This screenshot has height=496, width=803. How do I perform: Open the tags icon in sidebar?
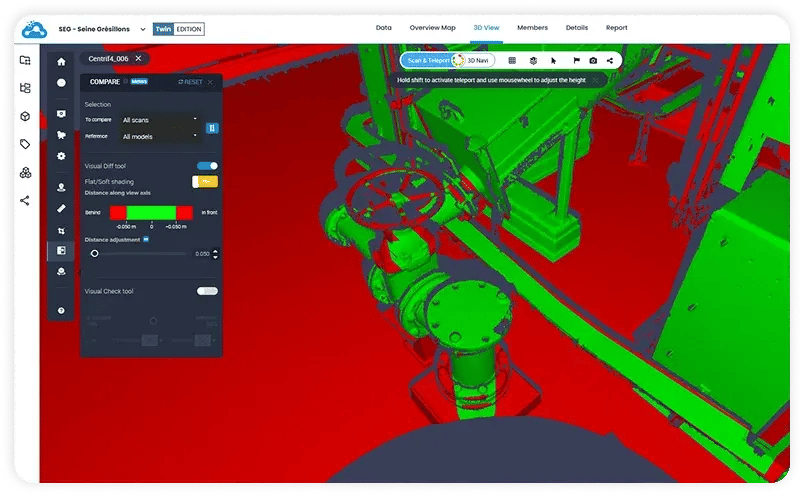pos(25,144)
